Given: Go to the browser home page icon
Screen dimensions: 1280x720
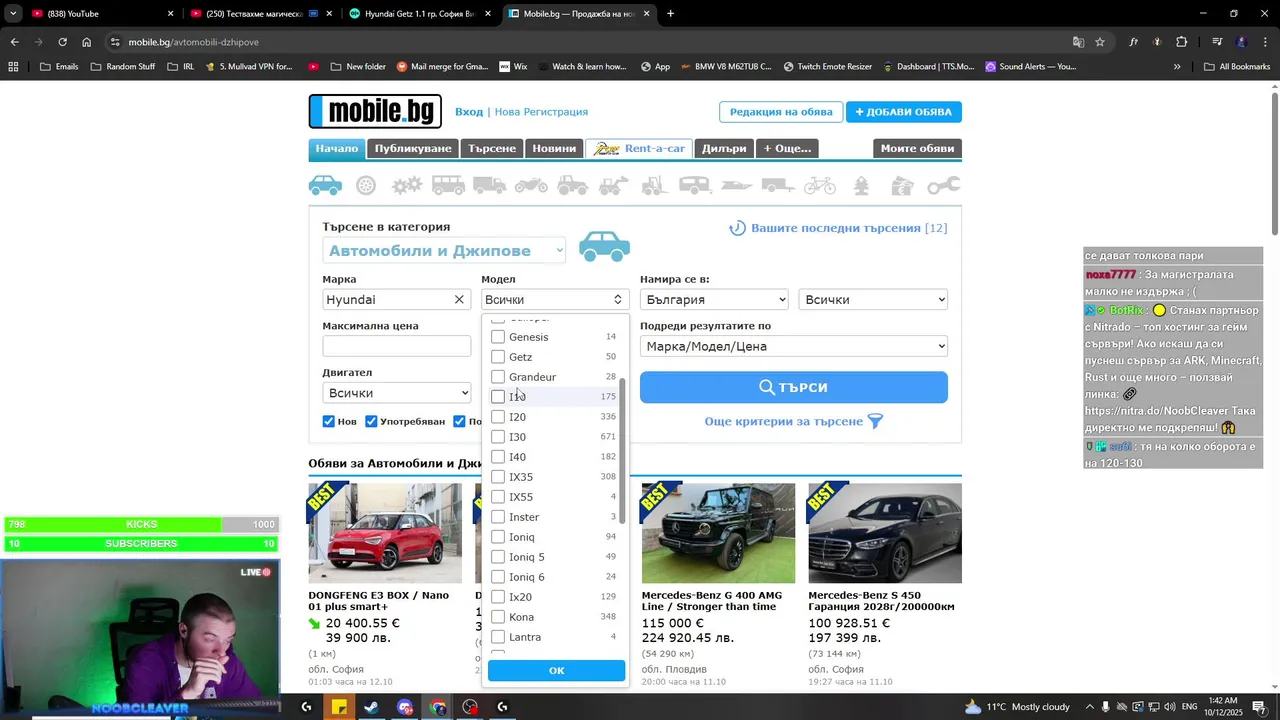Looking at the screenshot, I should [87, 42].
